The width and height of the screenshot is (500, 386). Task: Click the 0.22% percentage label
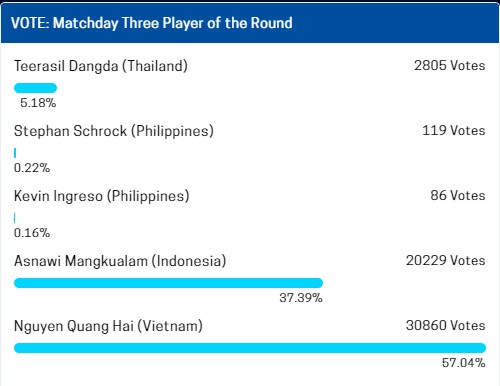(x=32, y=168)
